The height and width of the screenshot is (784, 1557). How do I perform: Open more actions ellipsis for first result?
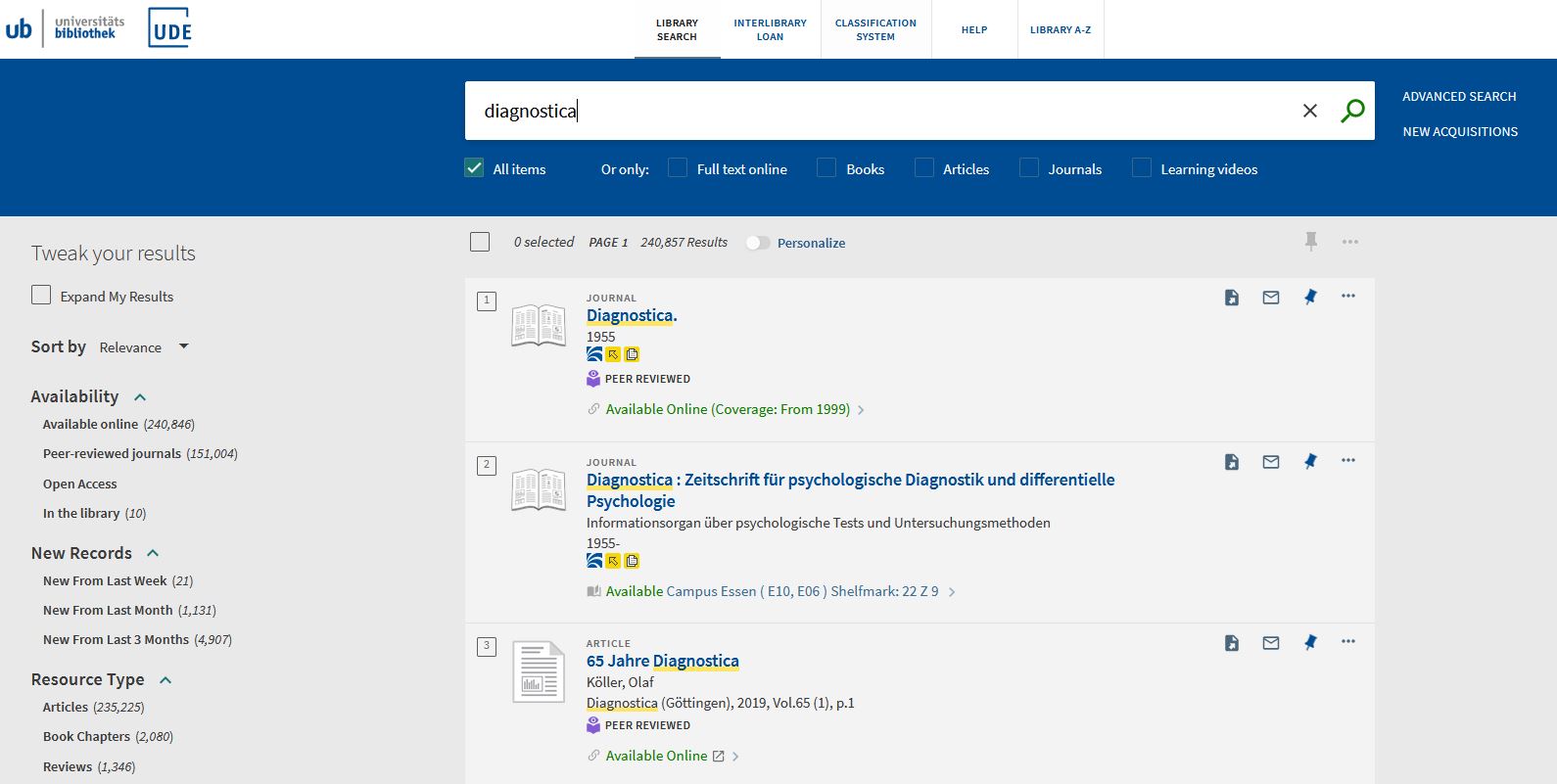click(x=1348, y=297)
